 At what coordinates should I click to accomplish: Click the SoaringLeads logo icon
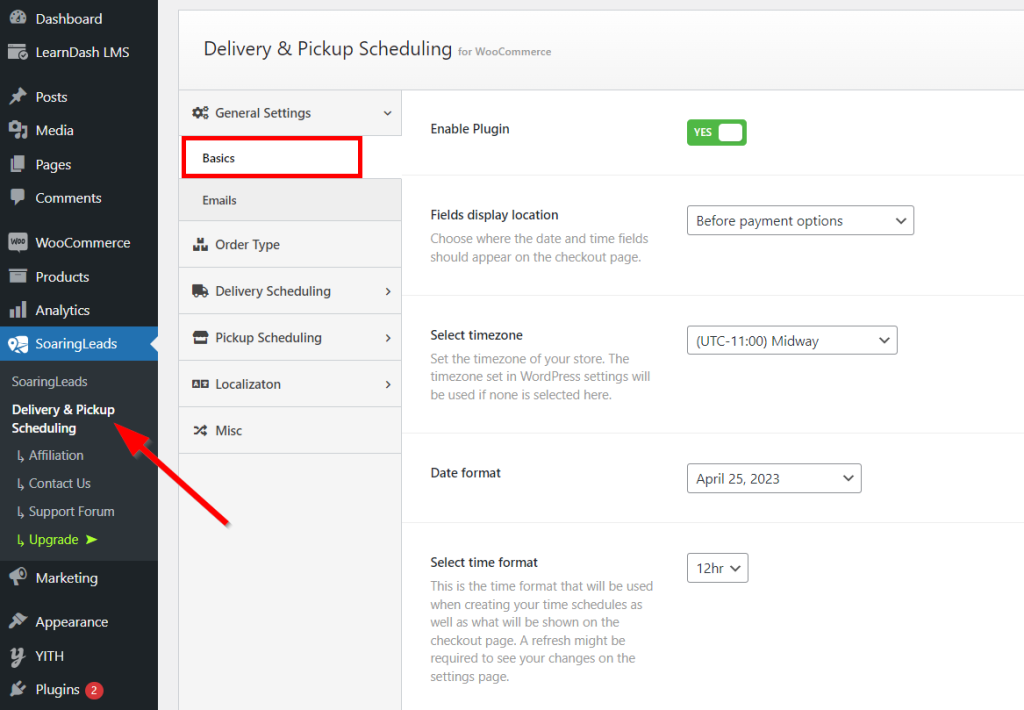pos(18,344)
